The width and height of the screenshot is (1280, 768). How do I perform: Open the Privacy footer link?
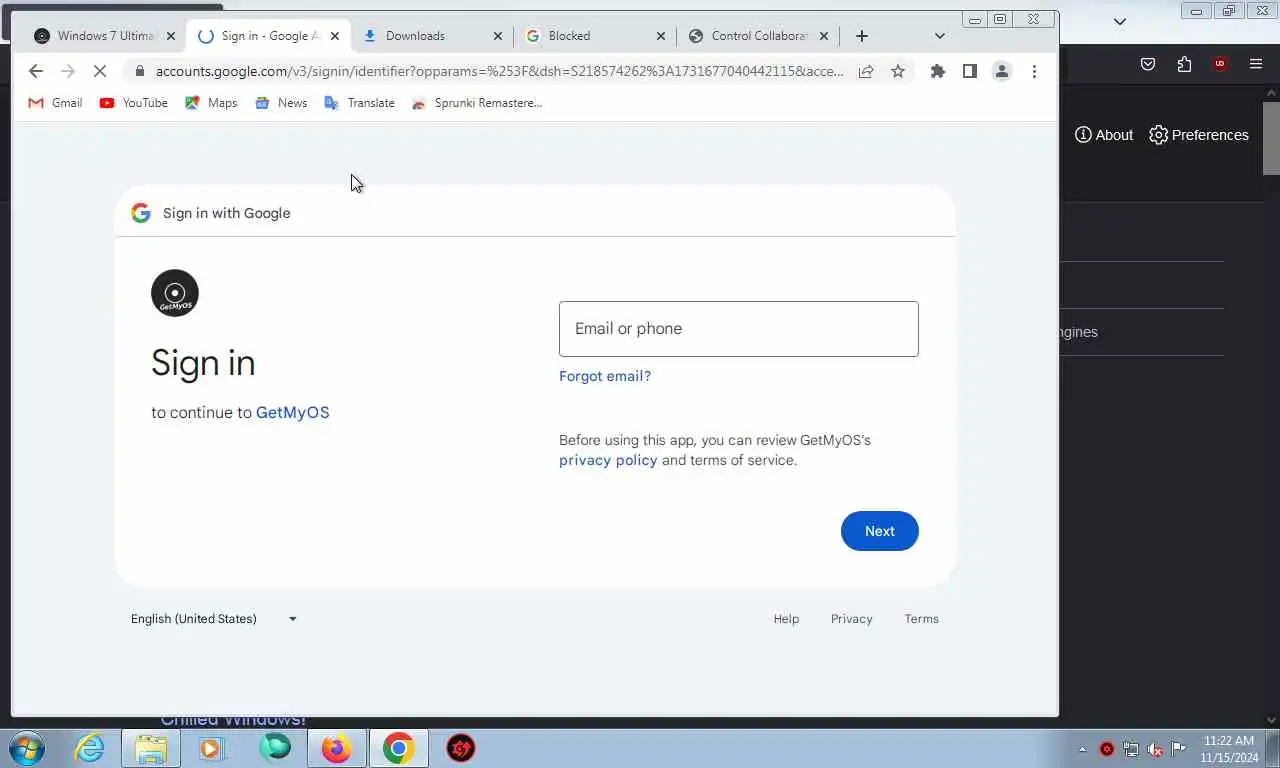[x=852, y=619]
